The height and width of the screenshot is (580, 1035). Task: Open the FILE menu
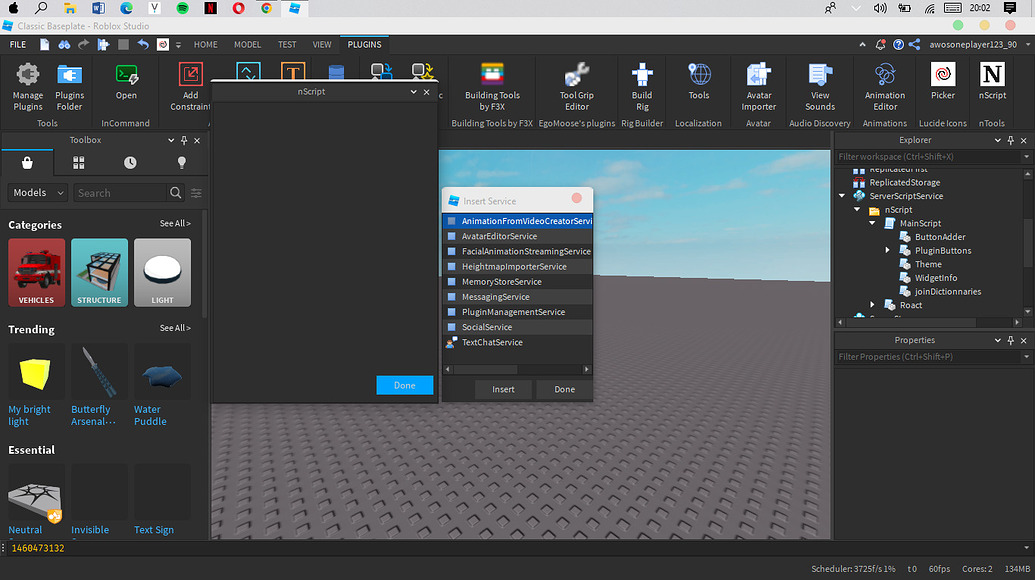pyautogui.click(x=18, y=44)
